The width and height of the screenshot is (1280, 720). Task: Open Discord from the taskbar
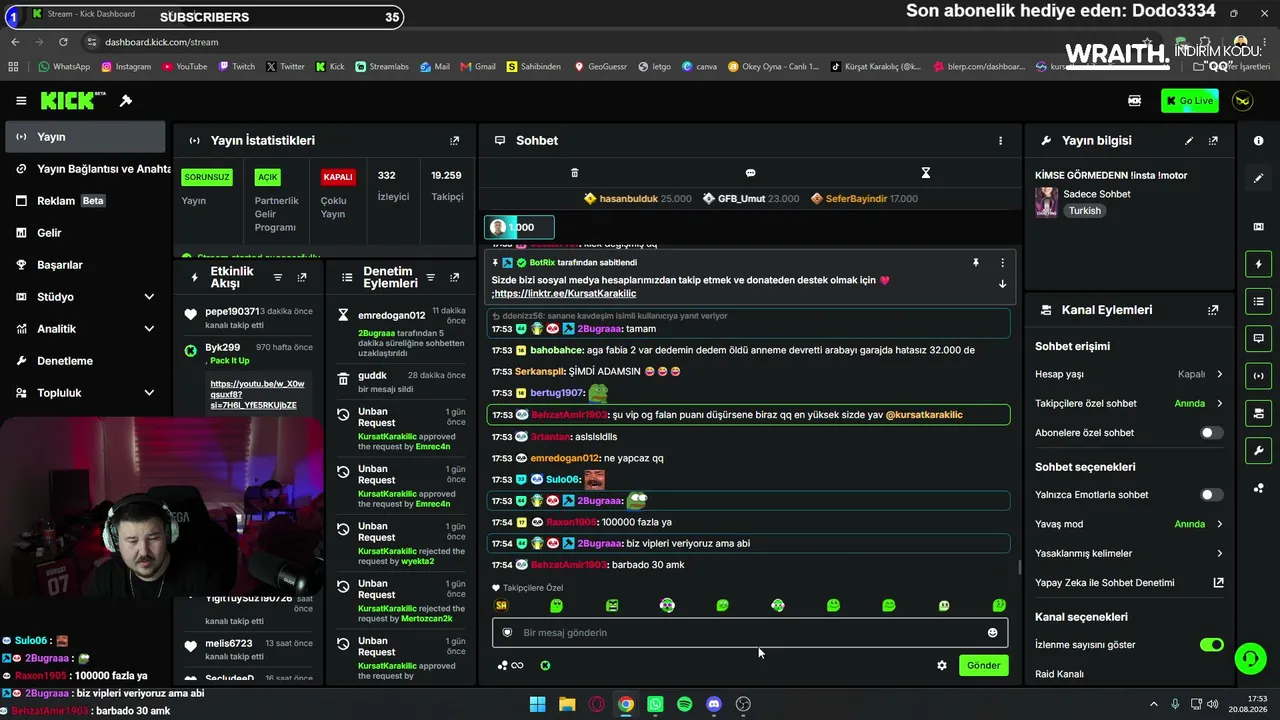tap(713, 704)
